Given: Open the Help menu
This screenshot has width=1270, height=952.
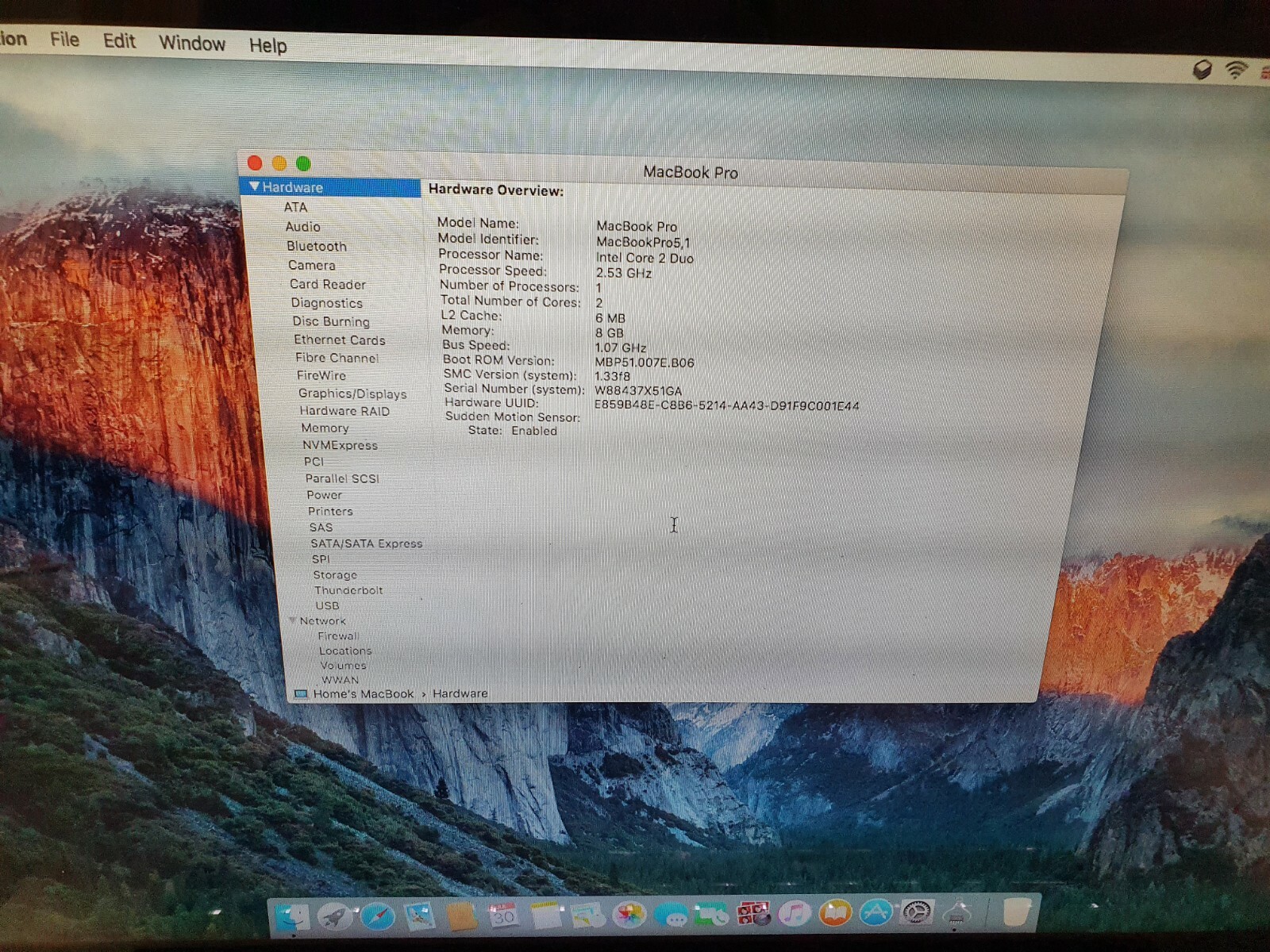Looking at the screenshot, I should pos(268,45).
